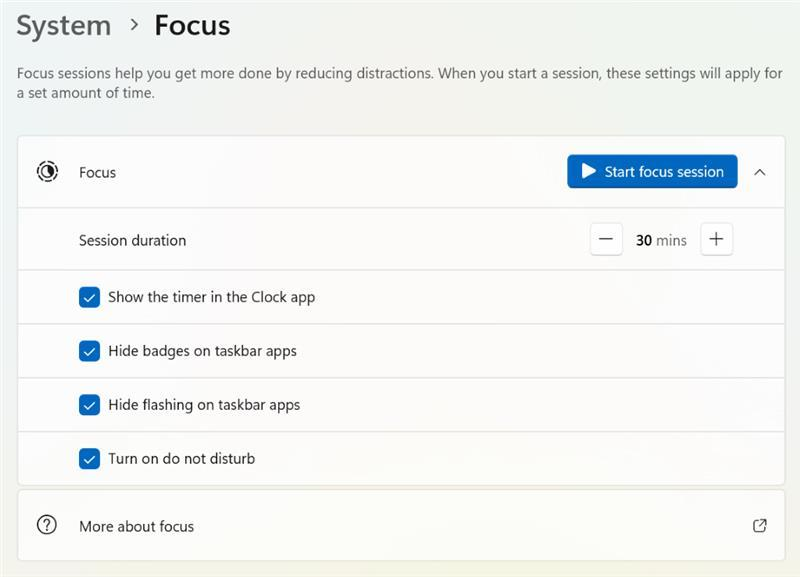This screenshot has width=800, height=577.
Task: Disable the Hide badges on taskbar apps checkbox
Action: point(90,351)
